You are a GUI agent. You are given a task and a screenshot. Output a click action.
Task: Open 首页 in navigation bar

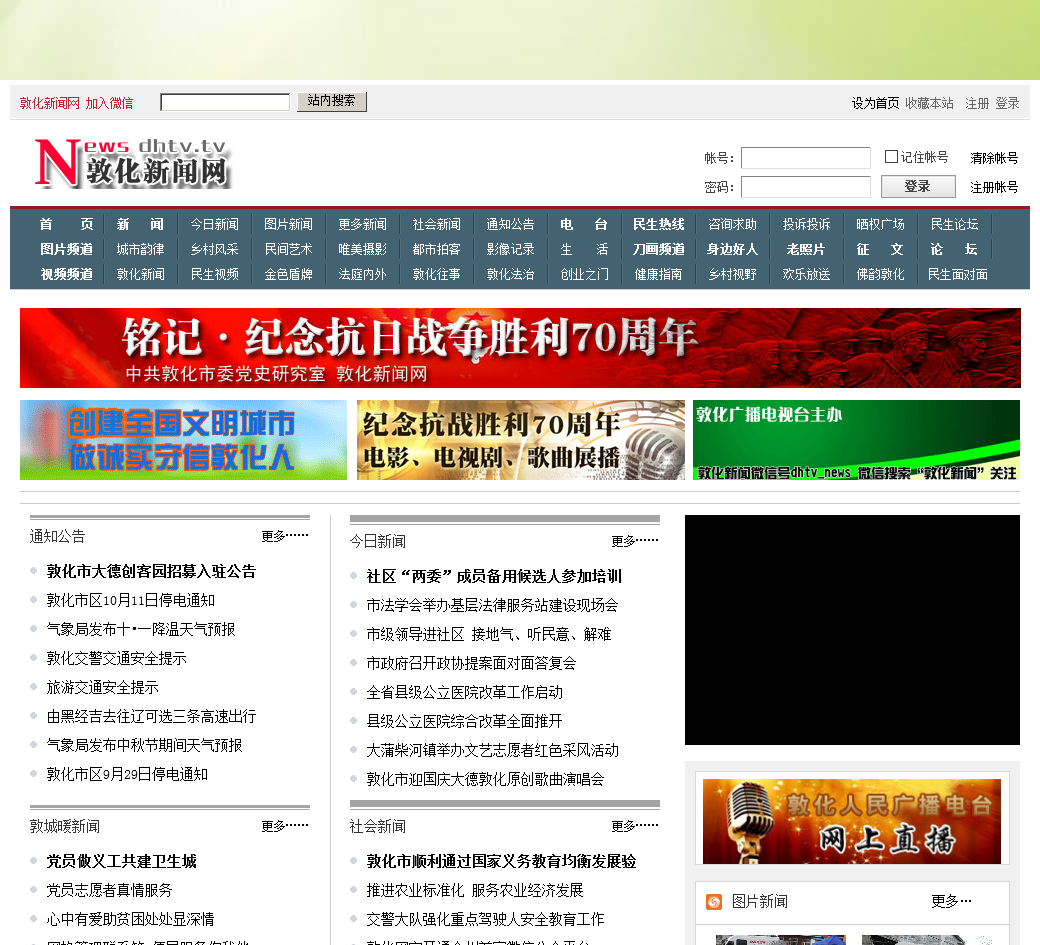[x=66, y=224]
